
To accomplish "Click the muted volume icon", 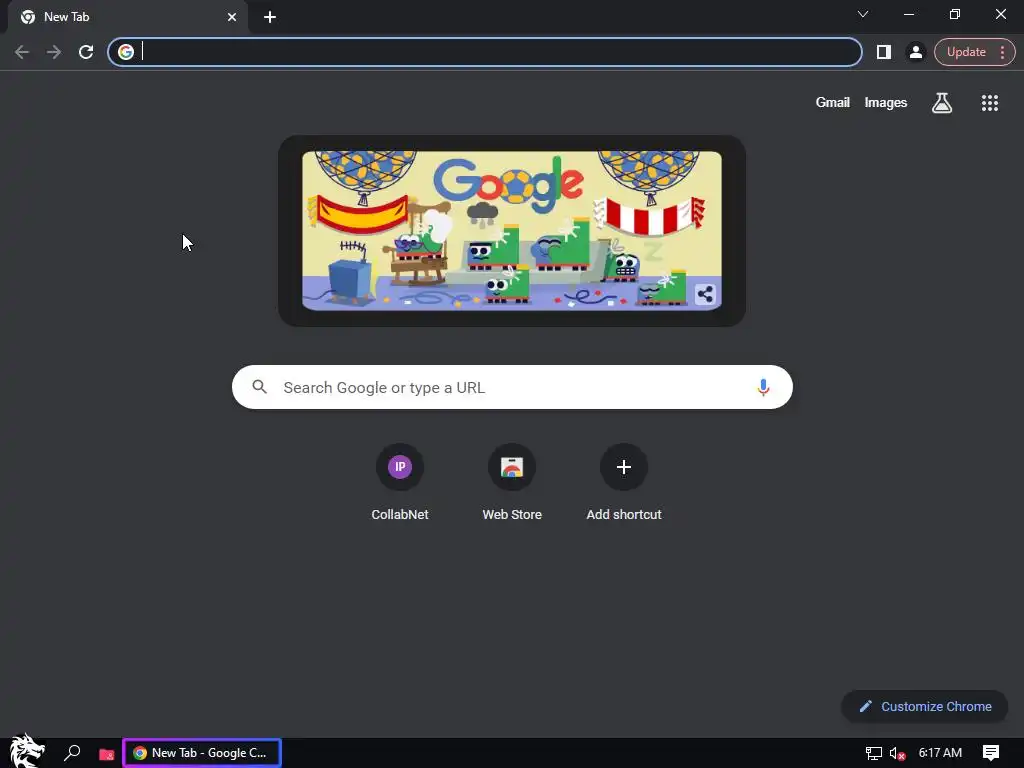I will click(x=897, y=754).
